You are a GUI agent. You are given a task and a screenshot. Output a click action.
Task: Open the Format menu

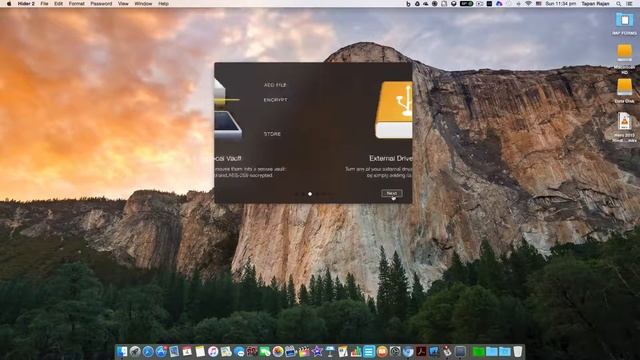pos(76,3)
